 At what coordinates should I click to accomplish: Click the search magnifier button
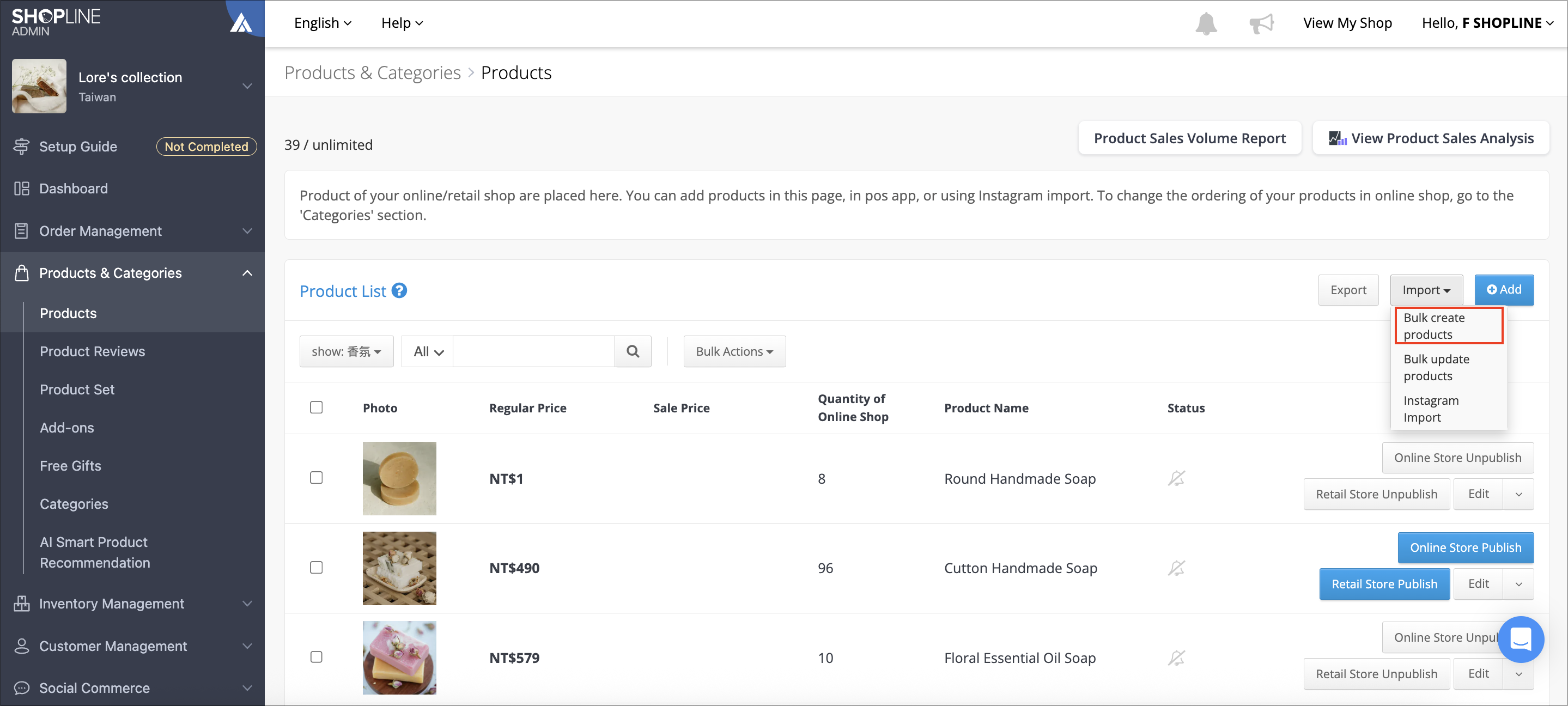(x=633, y=351)
